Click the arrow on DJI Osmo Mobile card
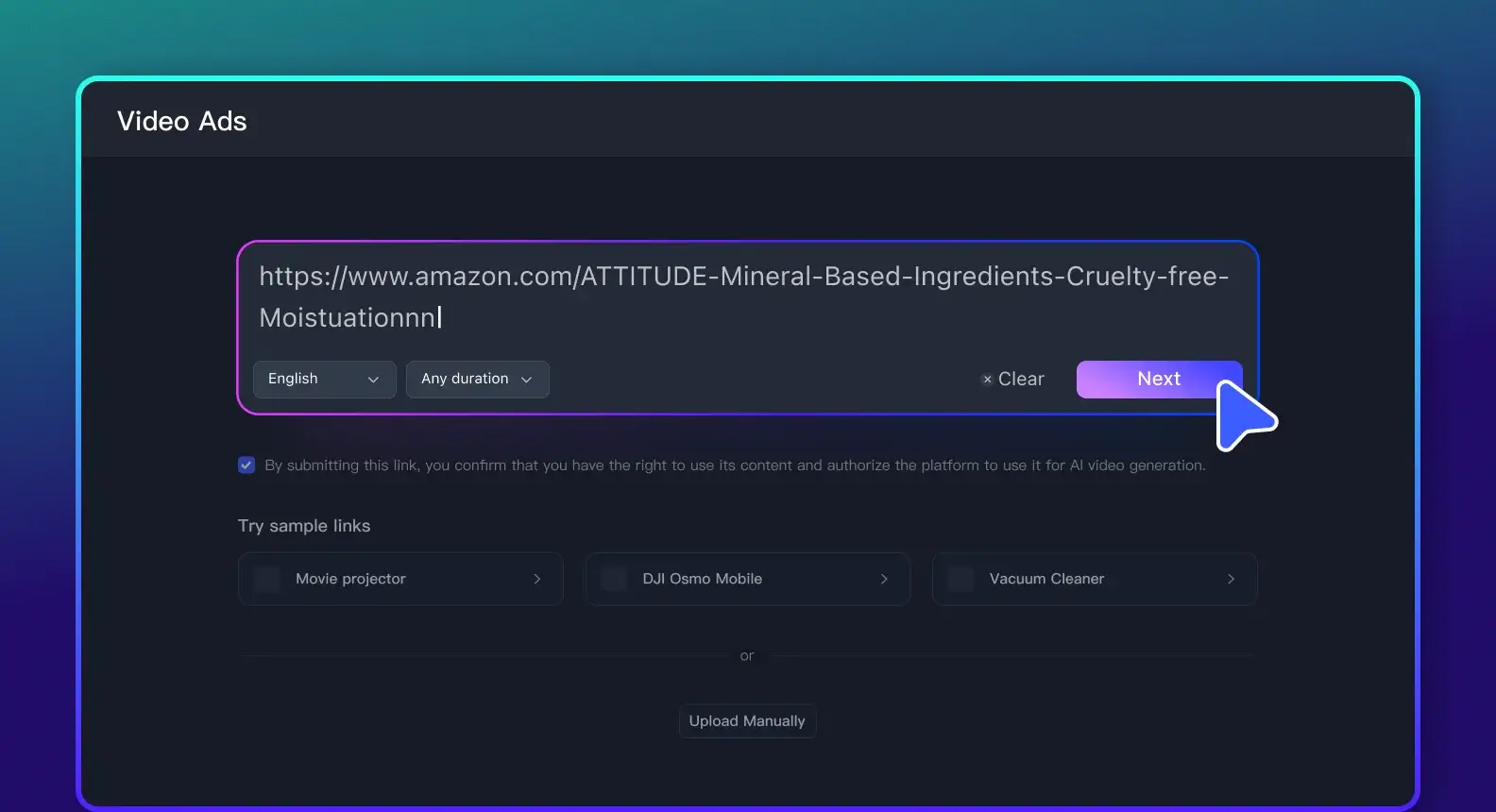Viewport: 1496px width, 812px height. coord(884,579)
